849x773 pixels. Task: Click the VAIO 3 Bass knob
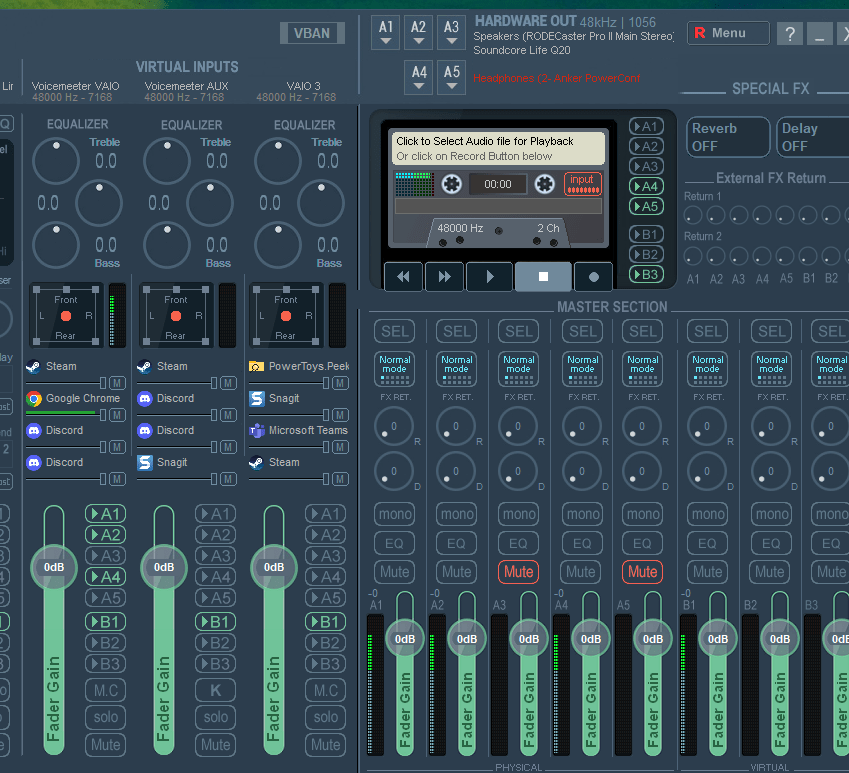click(x=278, y=245)
